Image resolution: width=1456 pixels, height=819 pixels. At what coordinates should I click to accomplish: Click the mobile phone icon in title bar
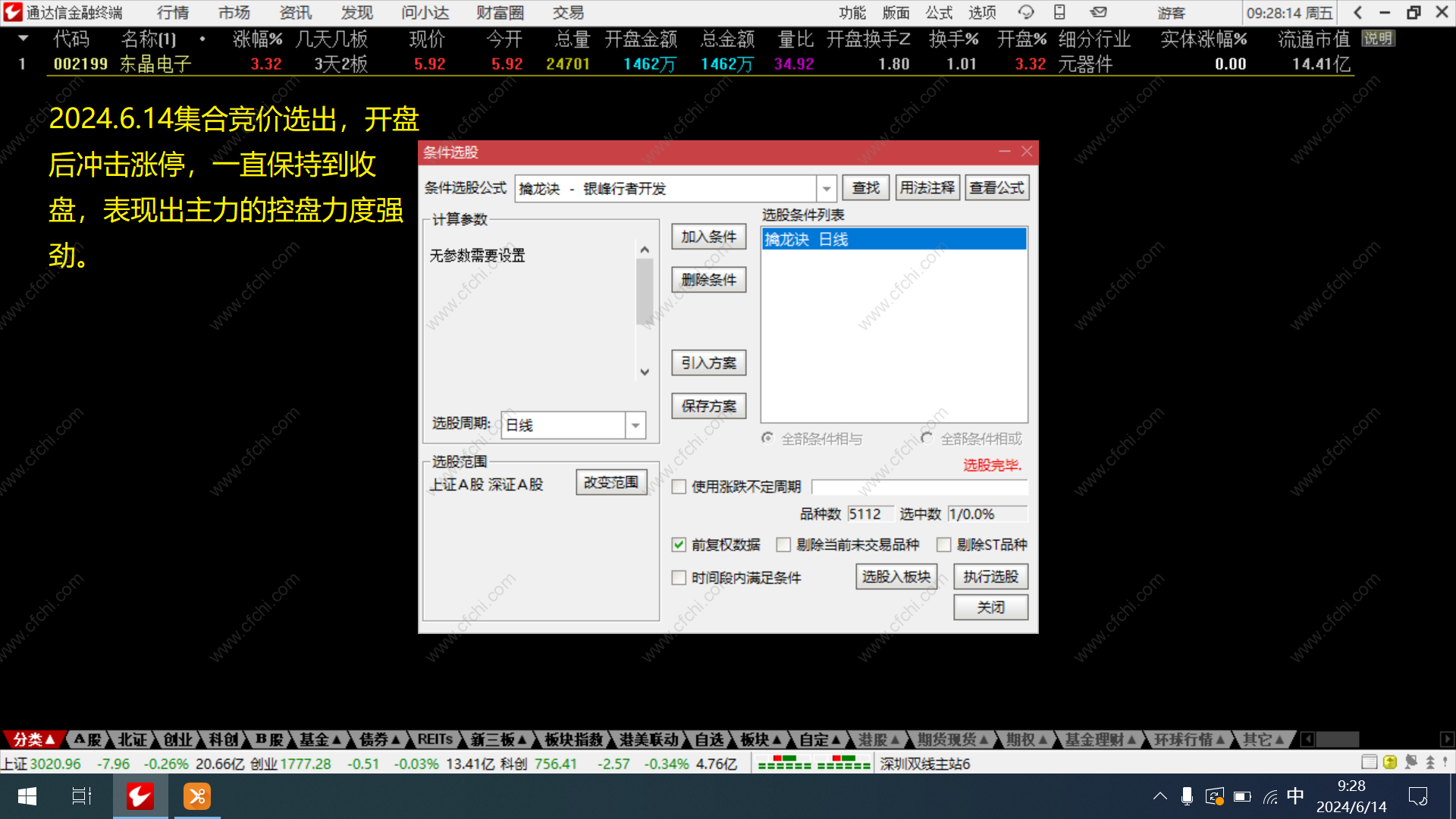click(x=1059, y=12)
